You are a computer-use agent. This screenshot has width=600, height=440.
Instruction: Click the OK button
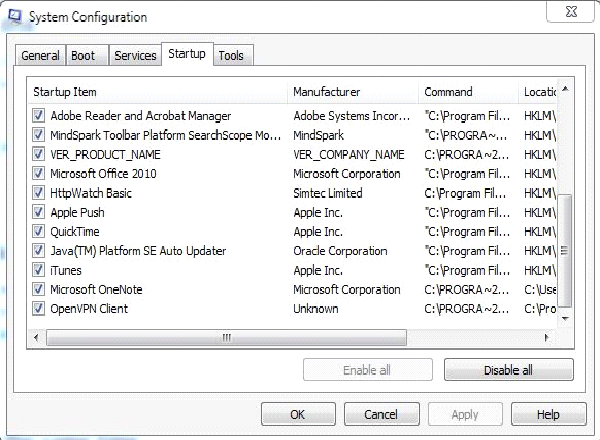298,414
